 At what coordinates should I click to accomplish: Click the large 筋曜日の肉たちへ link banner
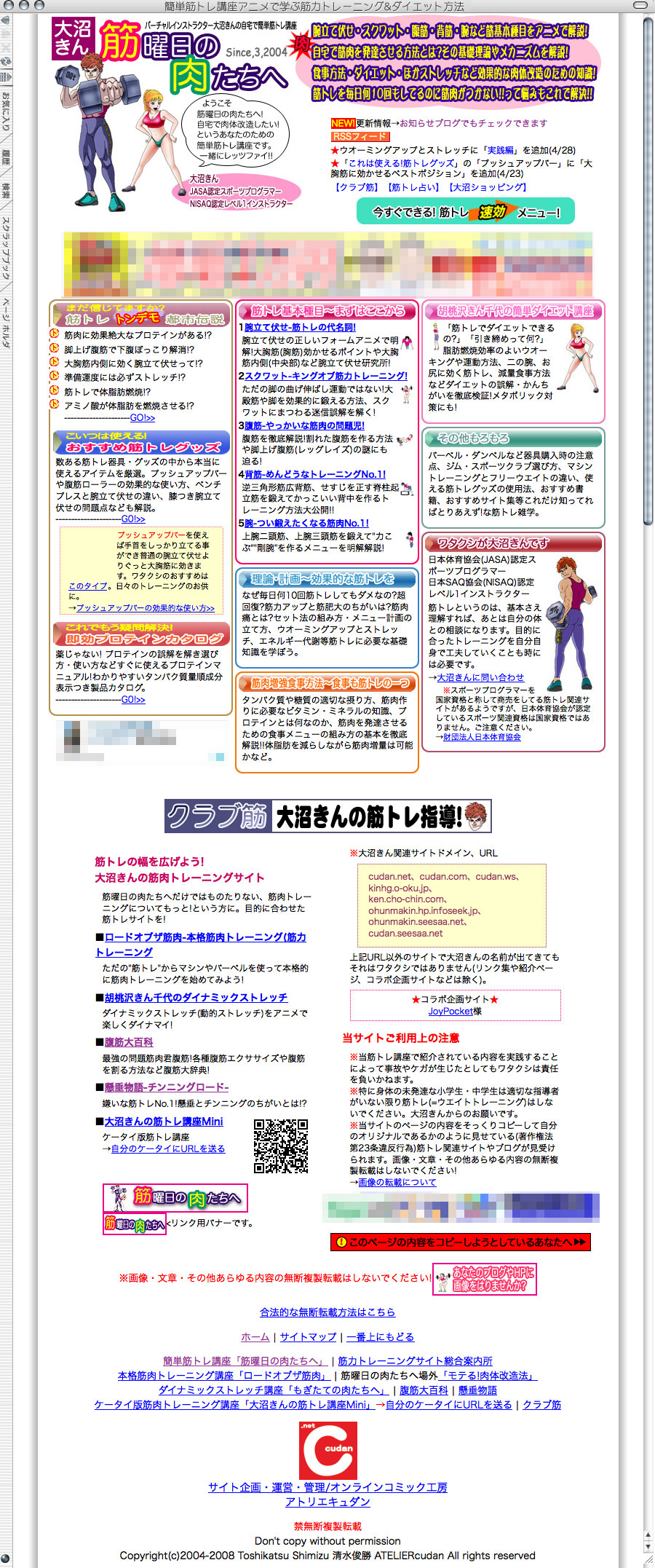175,1198
